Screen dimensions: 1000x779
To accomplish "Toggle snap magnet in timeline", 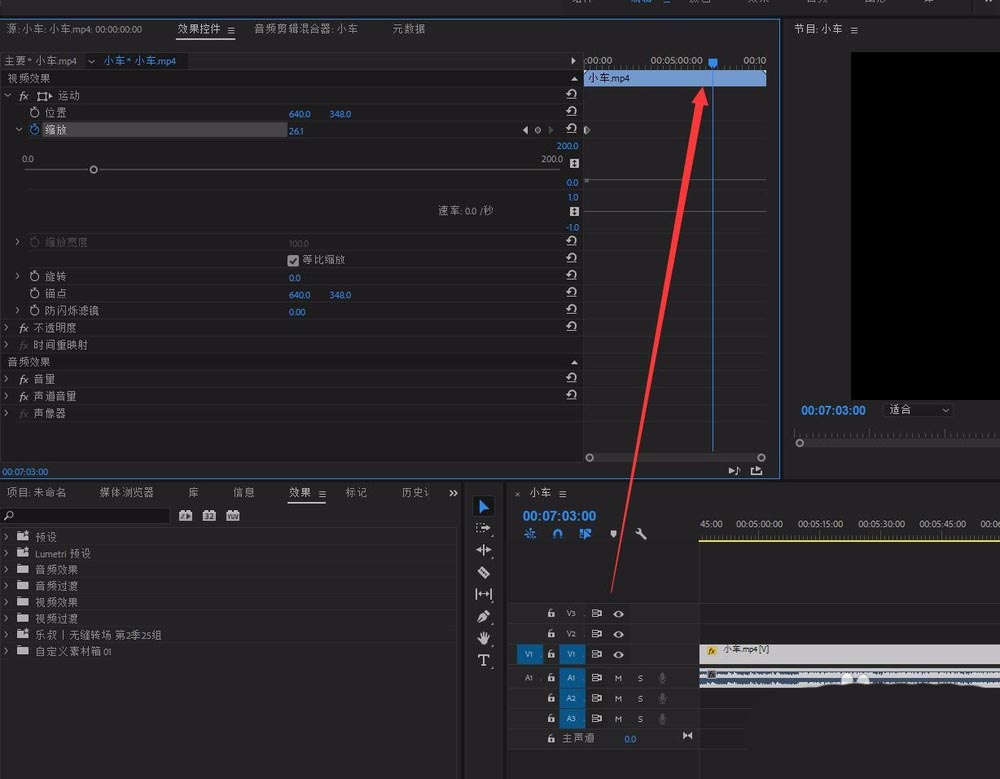I will click(557, 534).
